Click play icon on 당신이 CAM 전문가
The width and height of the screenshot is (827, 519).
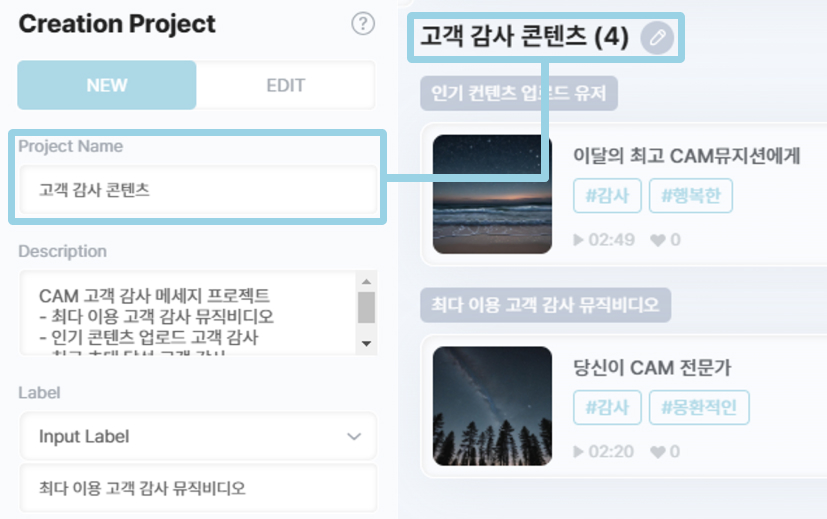[x=578, y=451]
